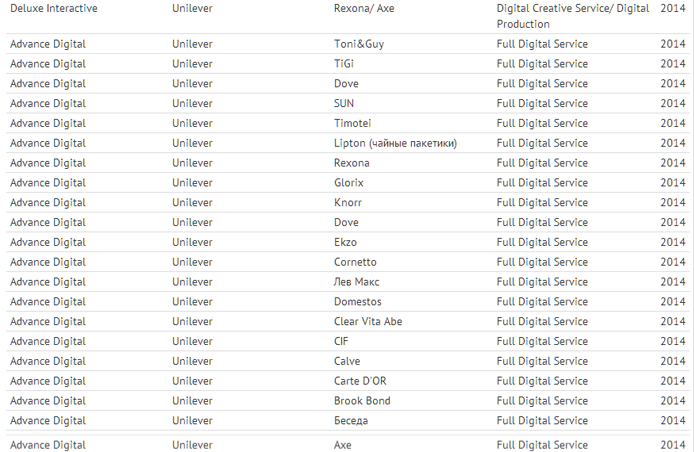694x452 pixels.
Task: Click the TIGI brand entry
Action: tap(344, 64)
